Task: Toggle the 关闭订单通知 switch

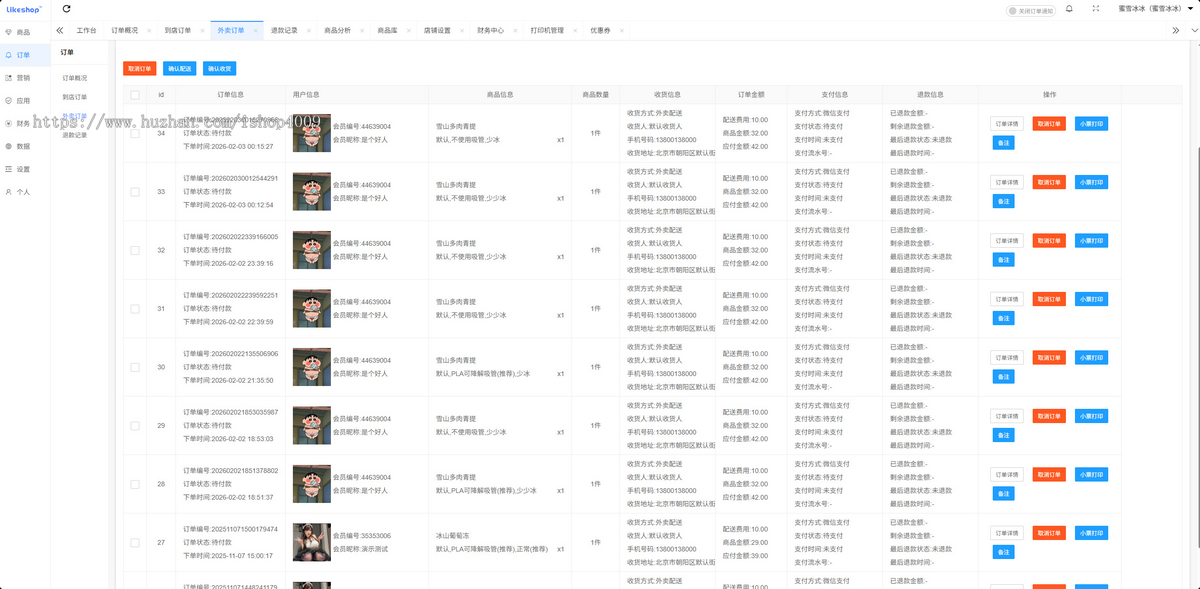Action: coord(1030,10)
